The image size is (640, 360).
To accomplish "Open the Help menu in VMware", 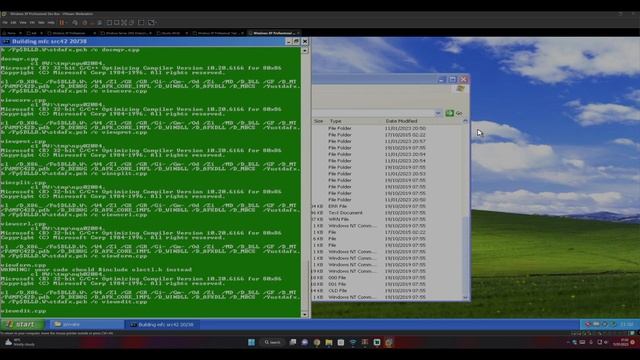I will [x=51, y=22].
